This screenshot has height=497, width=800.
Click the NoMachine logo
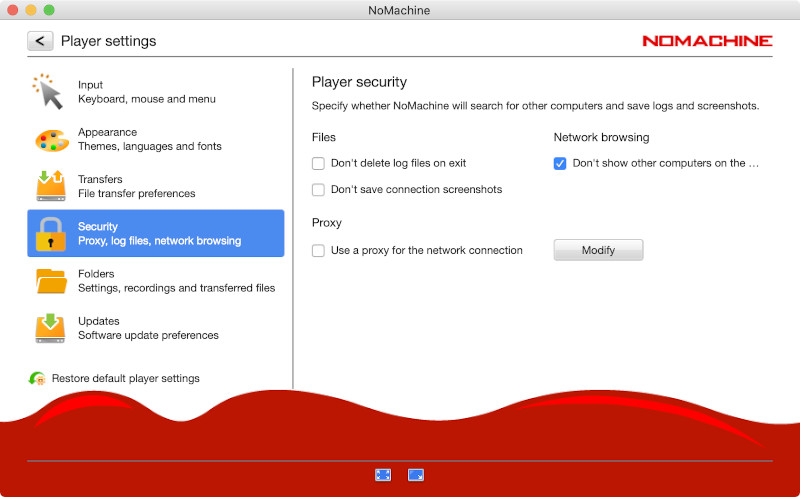coord(707,41)
